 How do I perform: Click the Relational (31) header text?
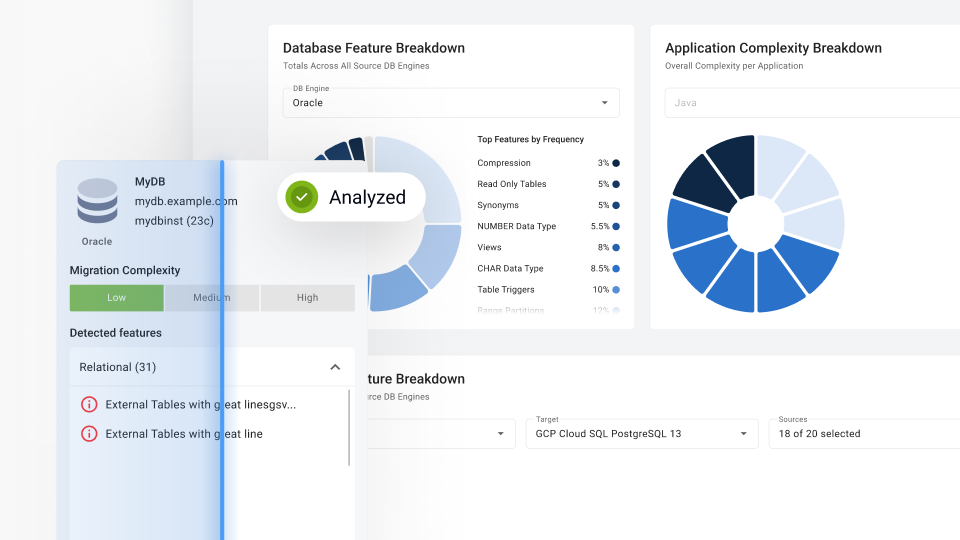tap(118, 367)
